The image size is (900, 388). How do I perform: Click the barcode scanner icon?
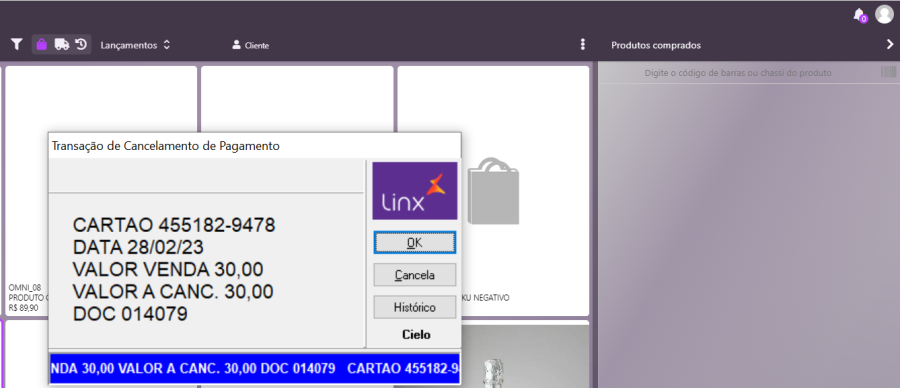tap(889, 72)
